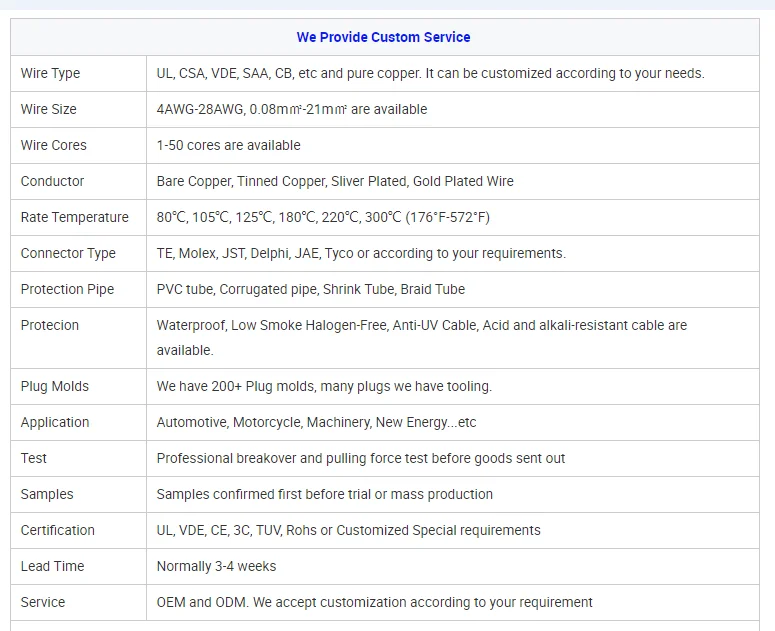
Task: Select the 'Protecion' label cell
Action: (x=49, y=325)
